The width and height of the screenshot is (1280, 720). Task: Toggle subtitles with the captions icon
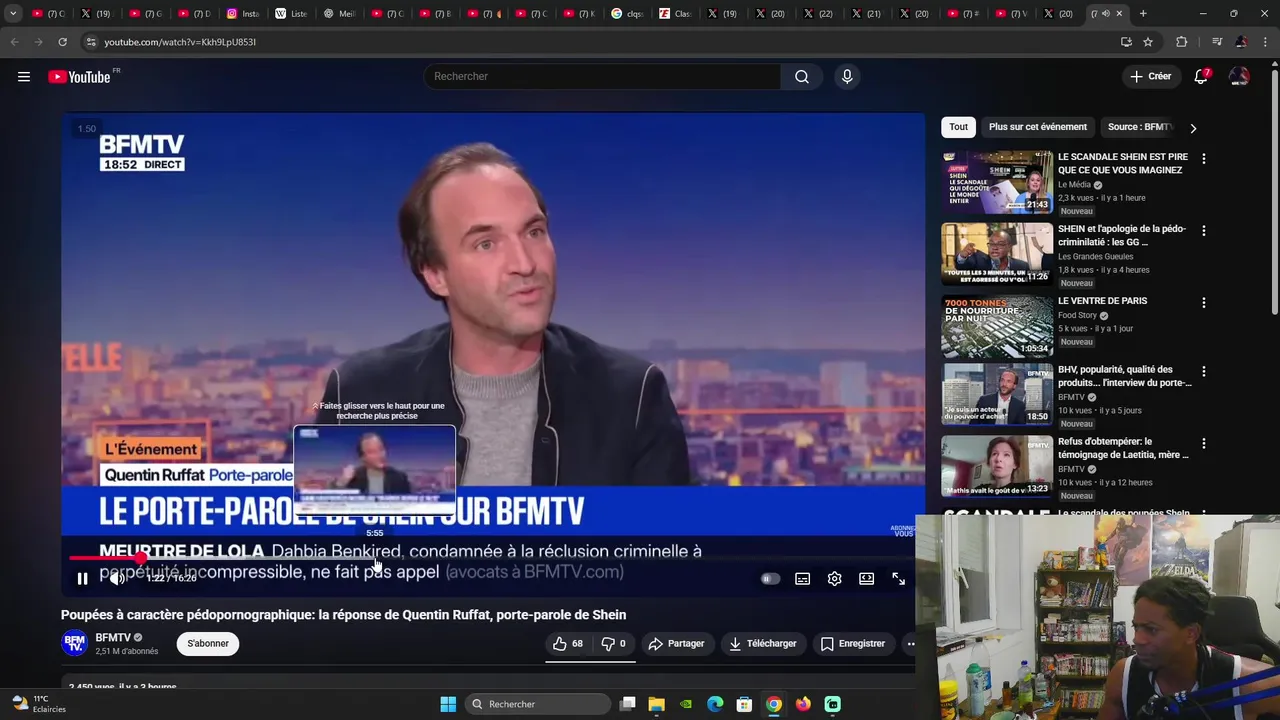pyautogui.click(x=802, y=579)
